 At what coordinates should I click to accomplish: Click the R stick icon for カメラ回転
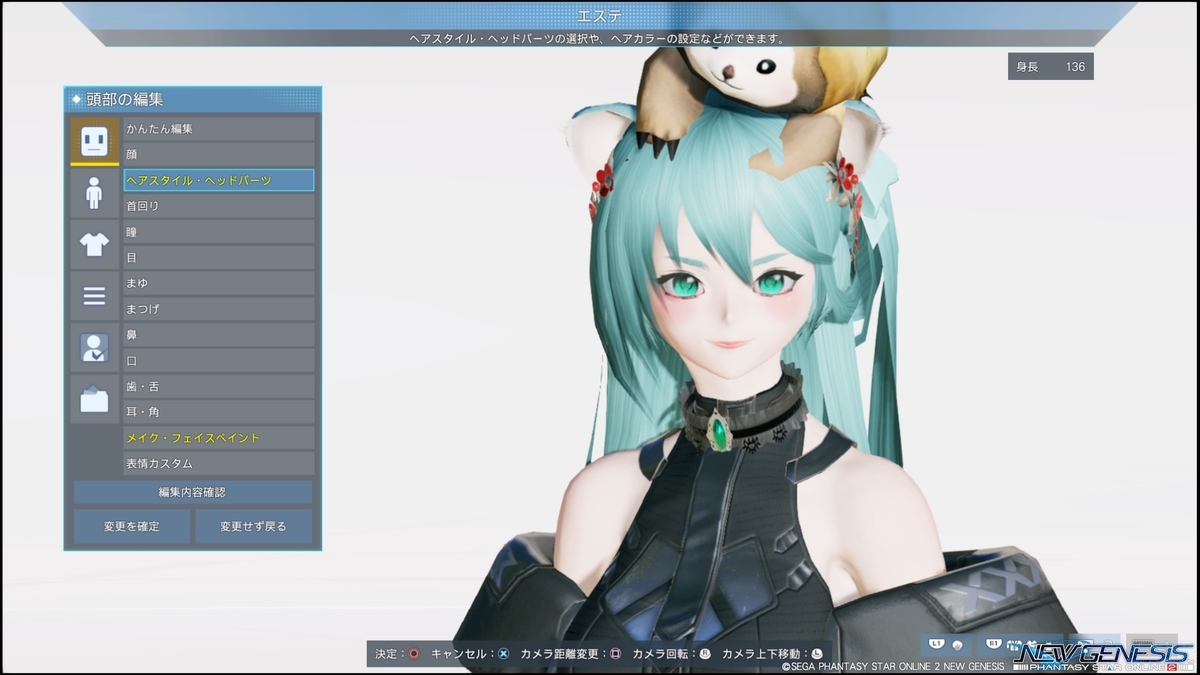coord(704,654)
